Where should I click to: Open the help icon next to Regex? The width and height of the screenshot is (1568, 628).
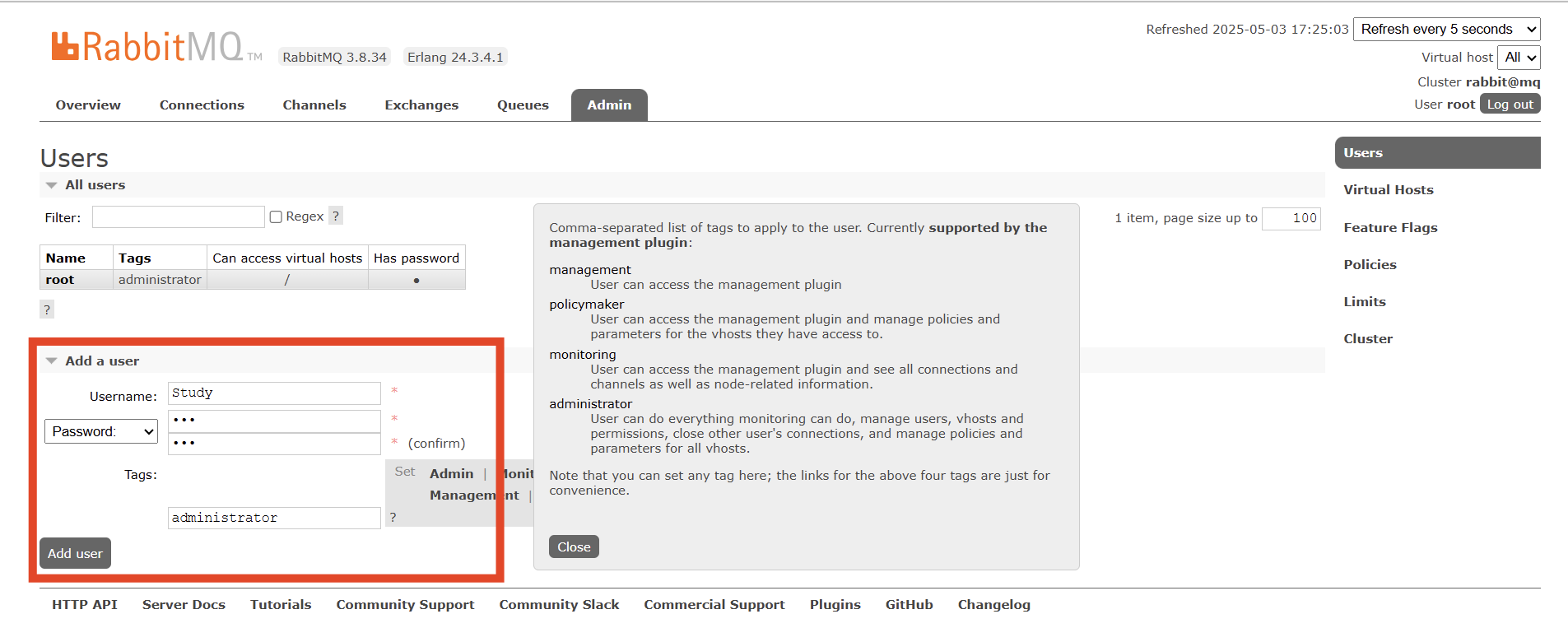tap(335, 216)
